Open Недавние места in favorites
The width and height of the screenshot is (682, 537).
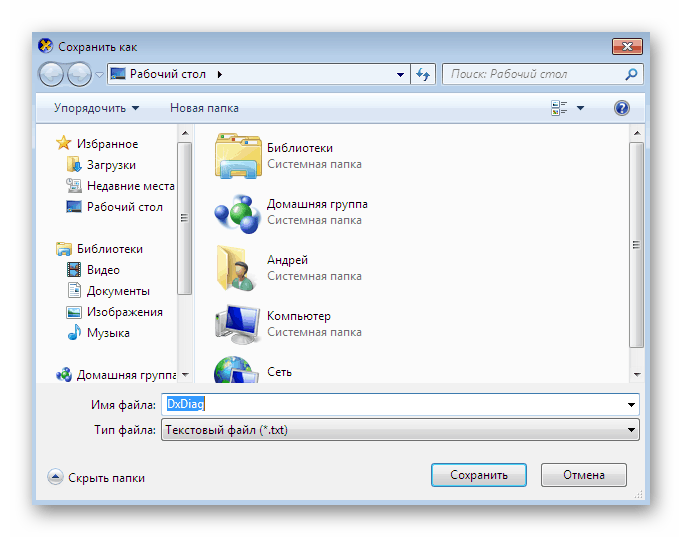[130, 186]
